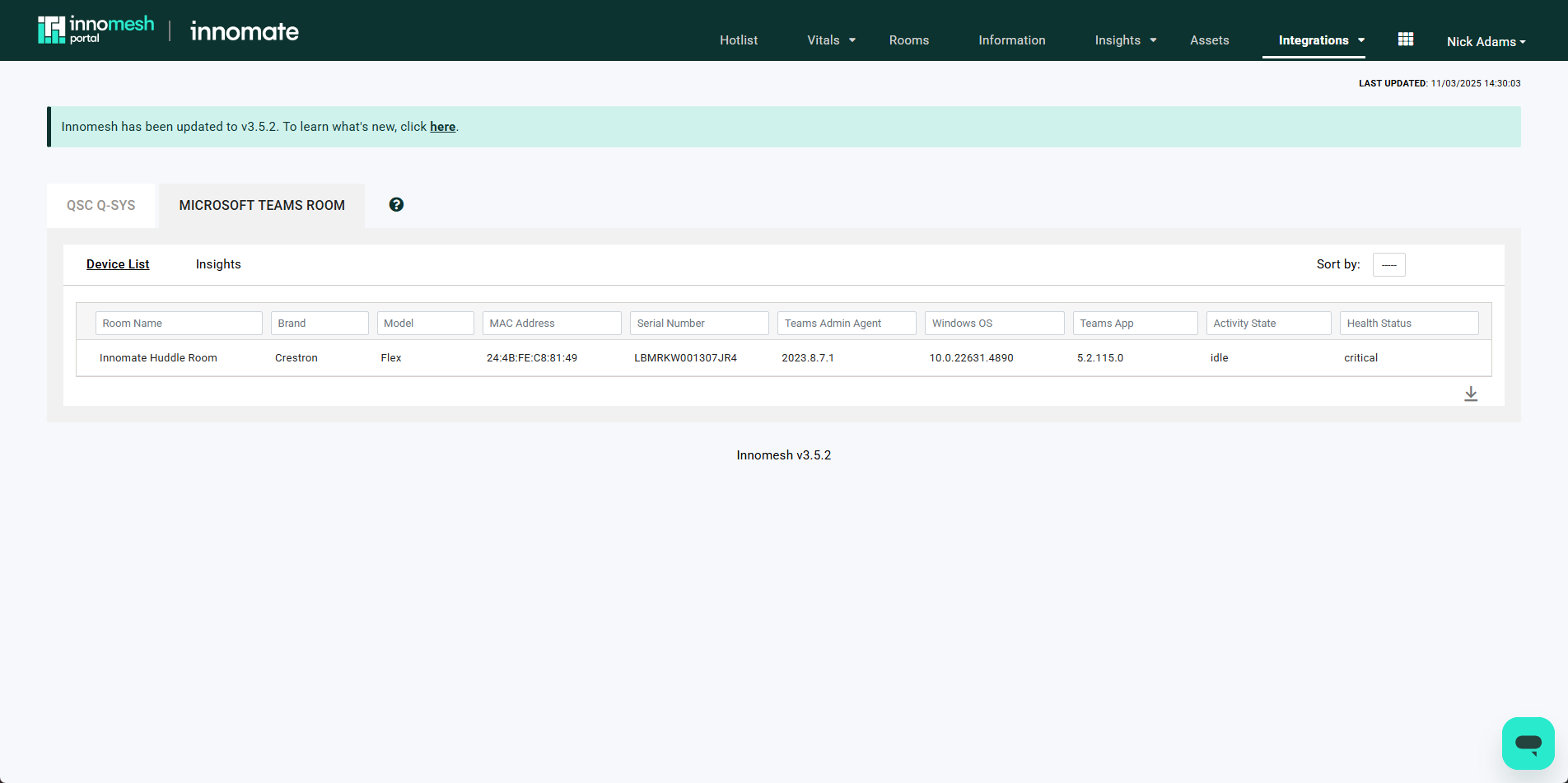Image resolution: width=1568 pixels, height=783 pixels.
Task: Switch to the QSC Q-SYS tab
Action: point(100,205)
